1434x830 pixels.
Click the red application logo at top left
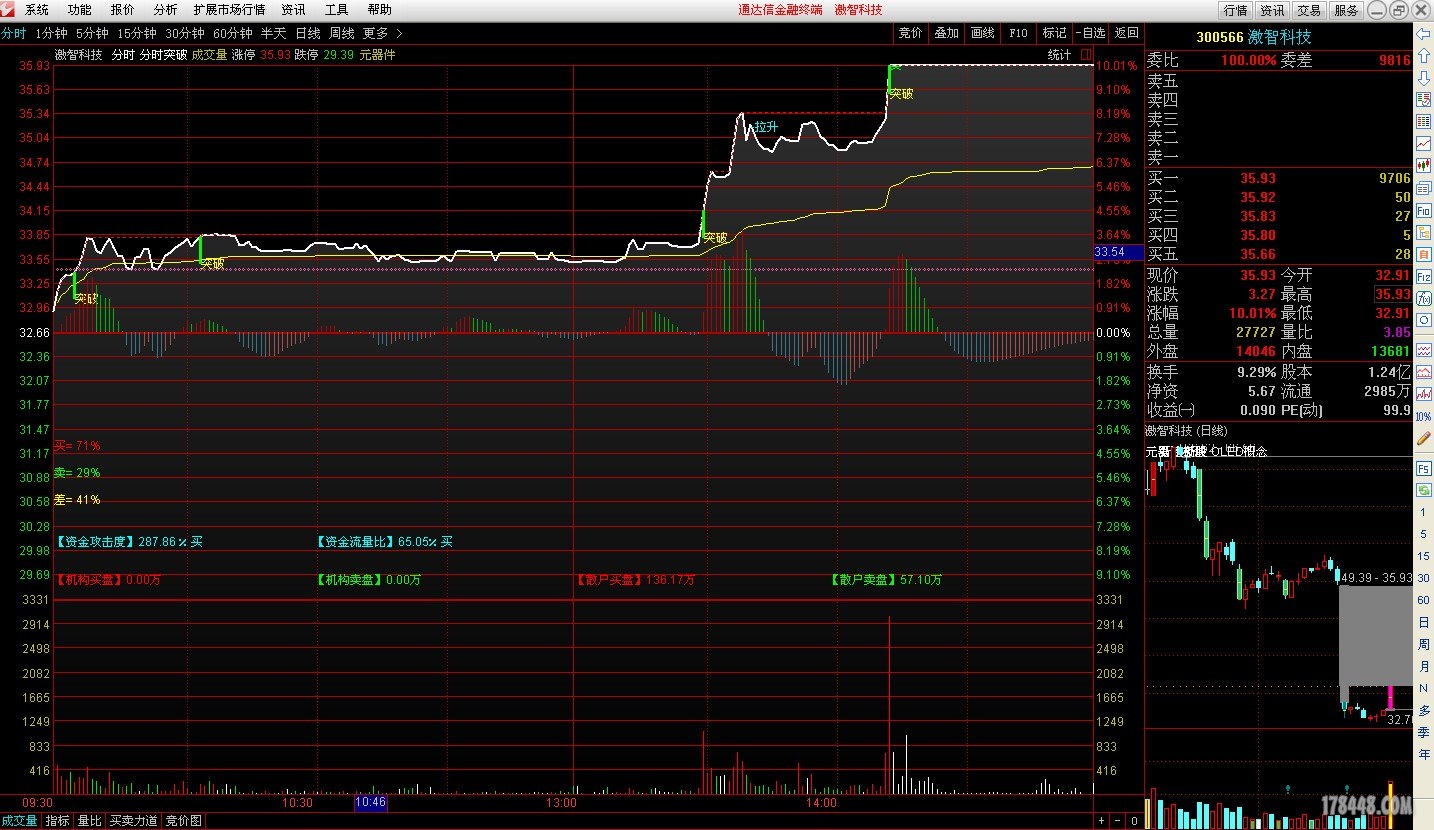pos(8,9)
